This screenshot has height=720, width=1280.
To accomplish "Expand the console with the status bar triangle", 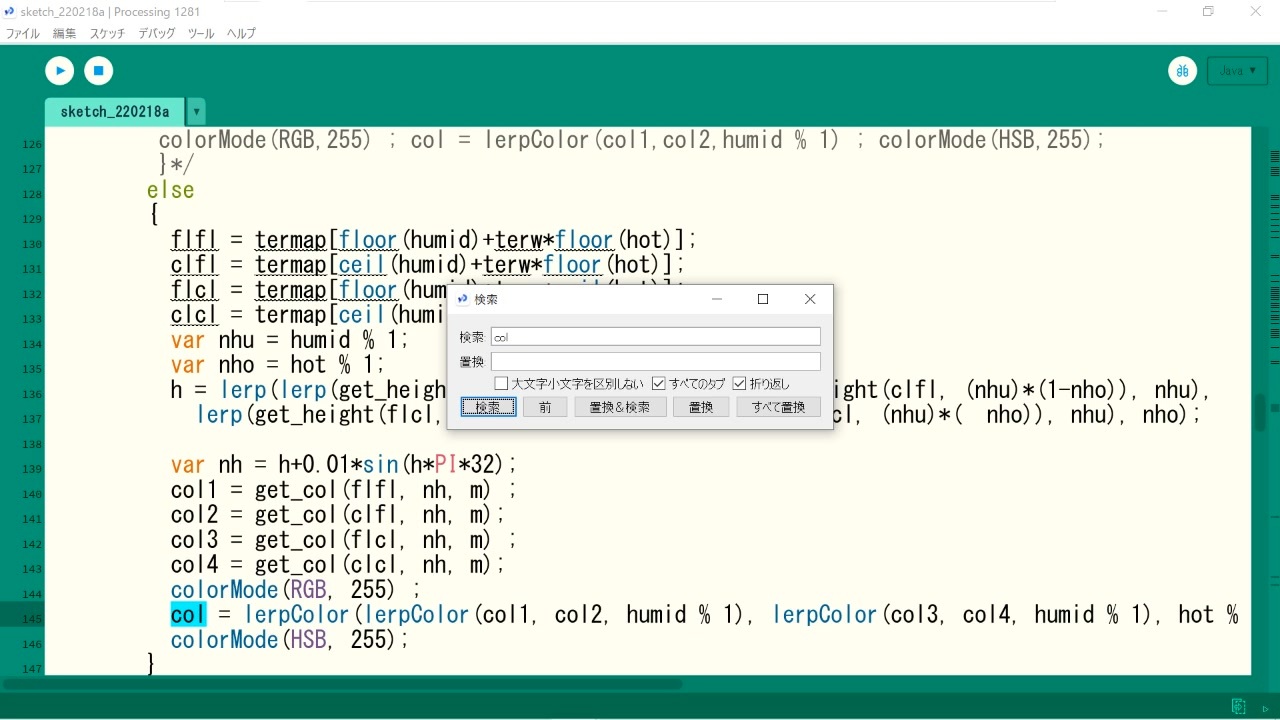I will click(x=1265, y=708).
